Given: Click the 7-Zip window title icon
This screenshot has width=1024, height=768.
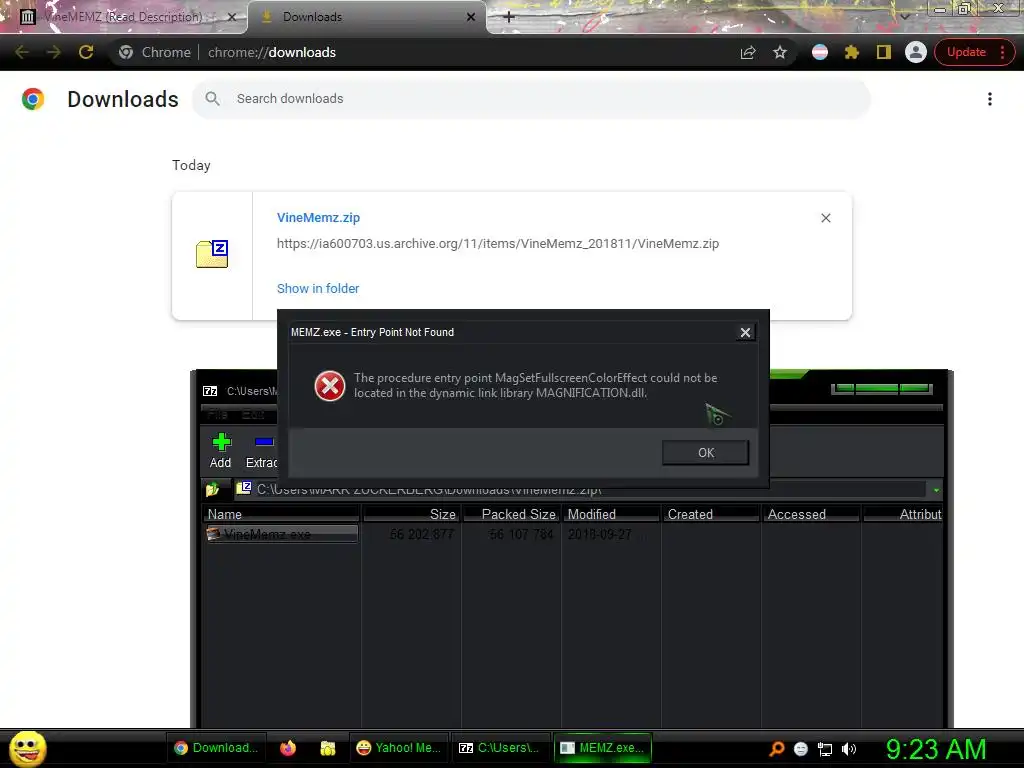Looking at the screenshot, I should [x=210, y=391].
